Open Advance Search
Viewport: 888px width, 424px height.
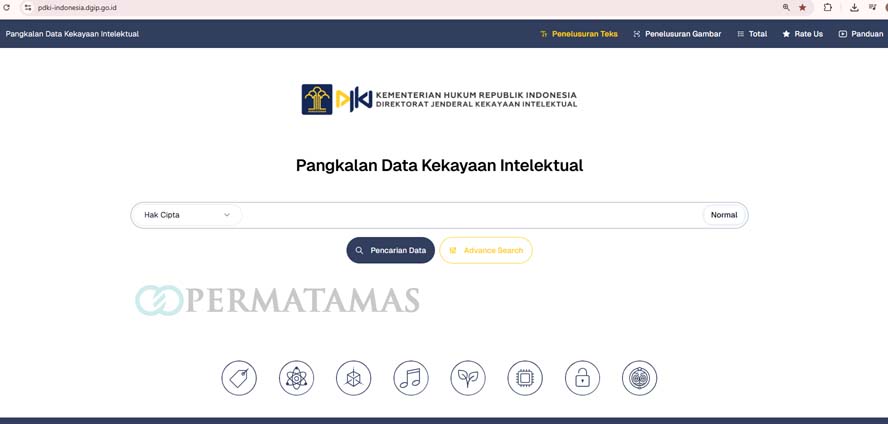pyautogui.click(x=486, y=250)
